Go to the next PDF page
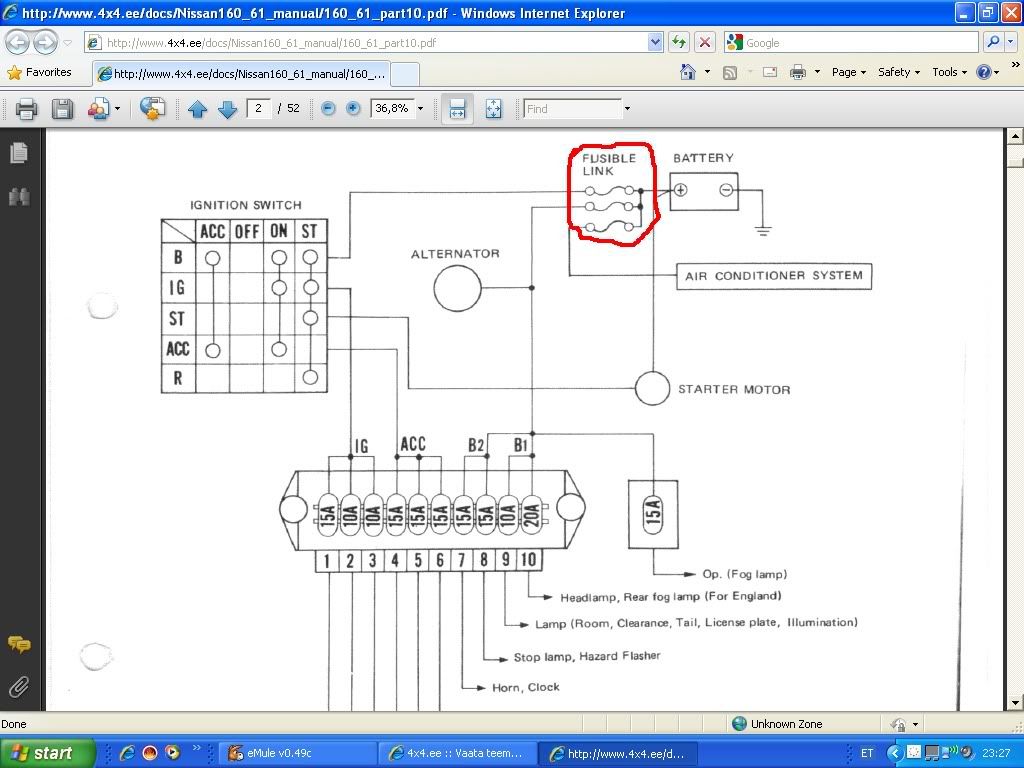Screen dimensions: 1024x768 (227, 109)
